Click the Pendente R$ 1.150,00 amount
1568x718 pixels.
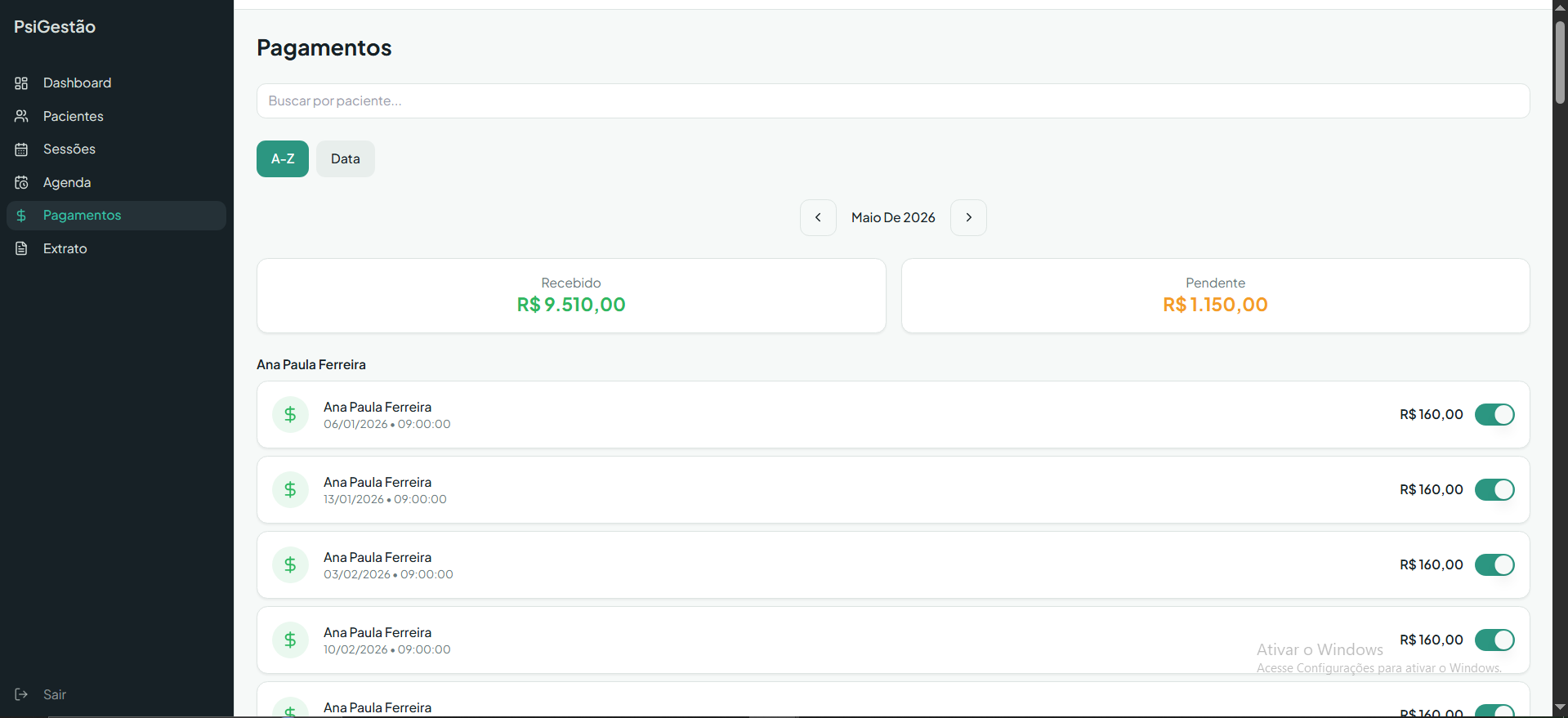tap(1215, 305)
